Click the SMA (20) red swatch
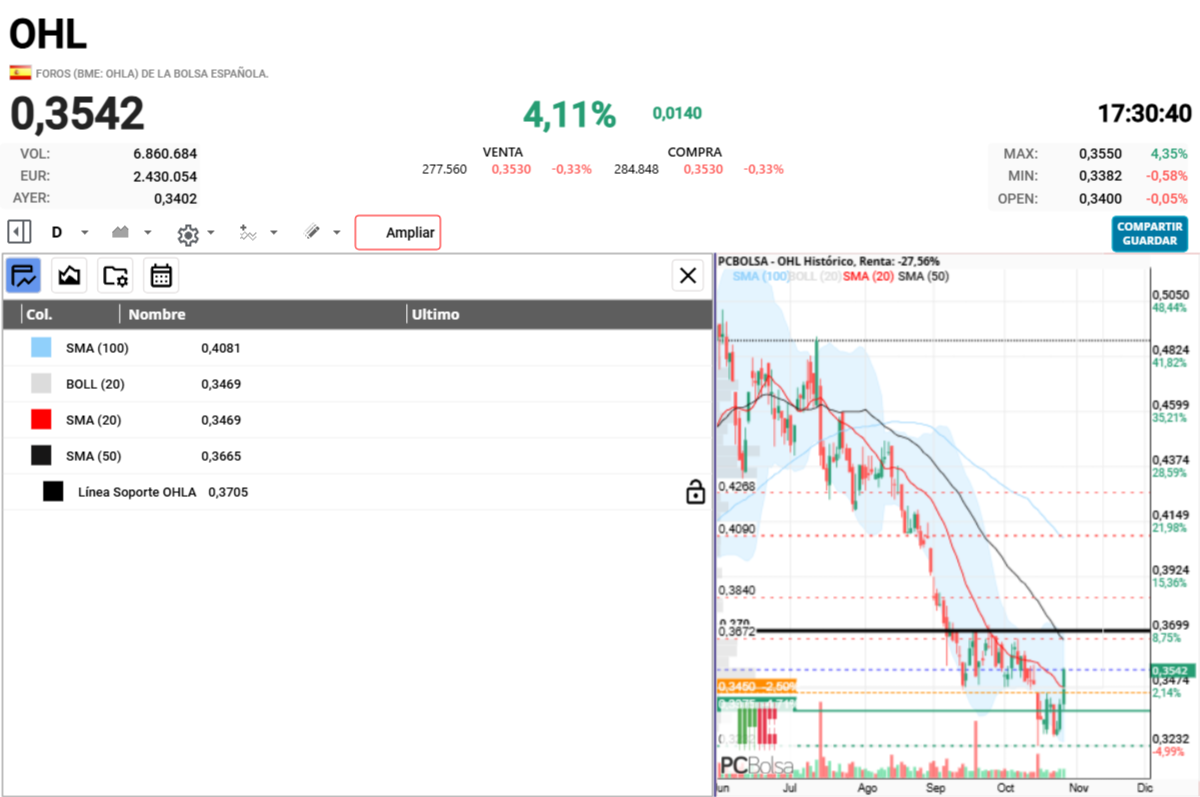 [41, 420]
